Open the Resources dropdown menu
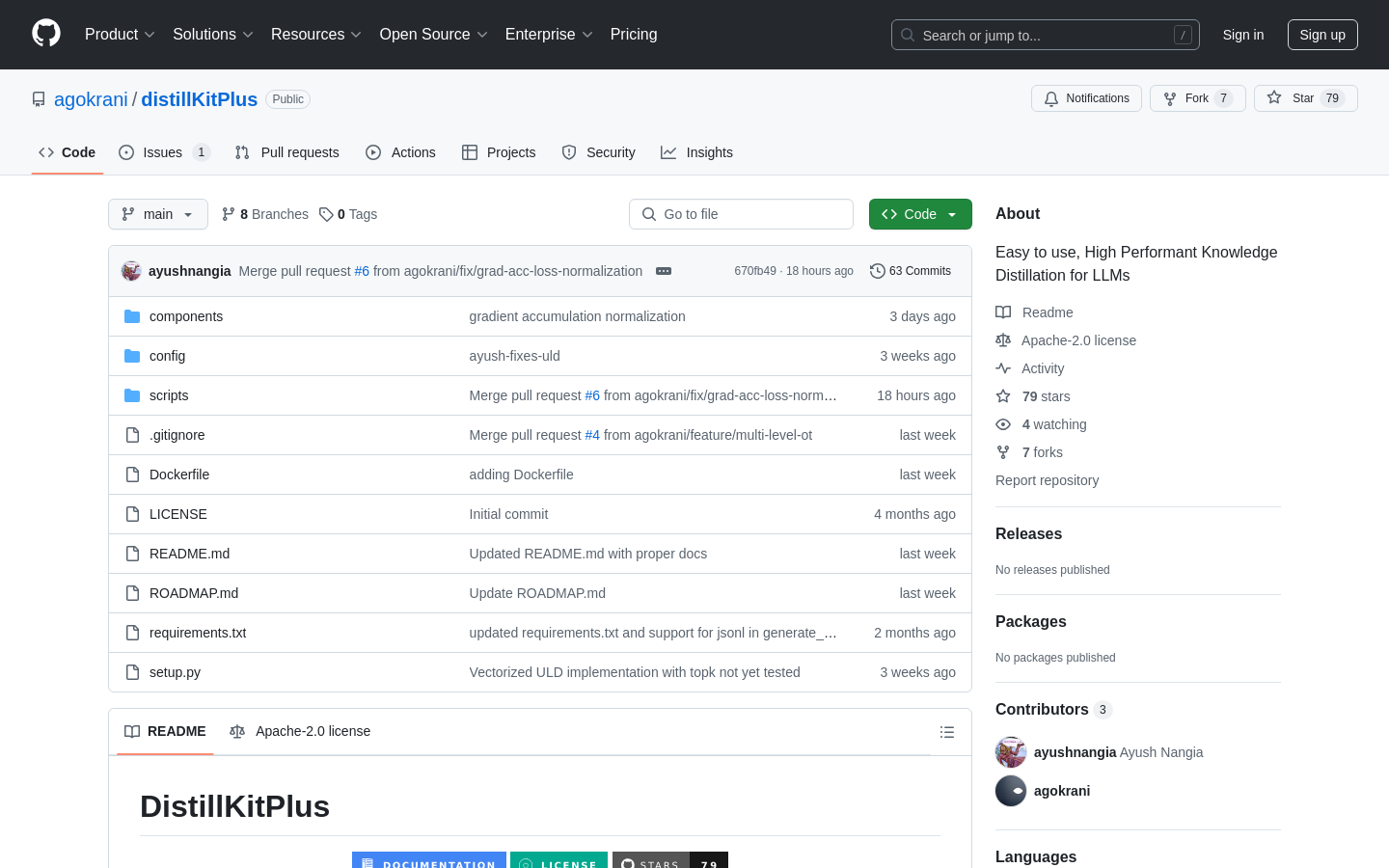 pyautogui.click(x=316, y=35)
